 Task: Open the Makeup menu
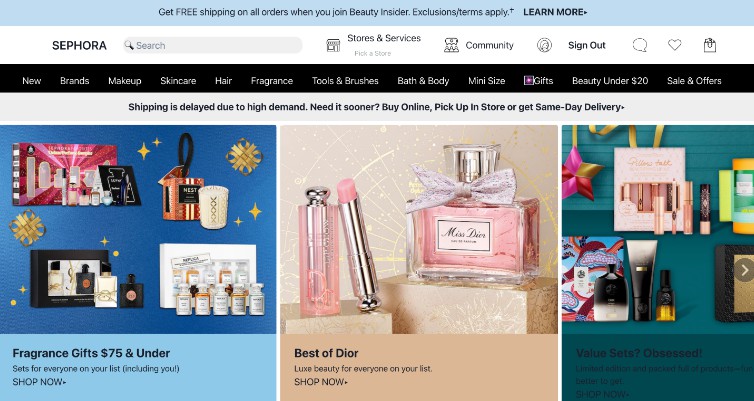(x=125, y=81)
